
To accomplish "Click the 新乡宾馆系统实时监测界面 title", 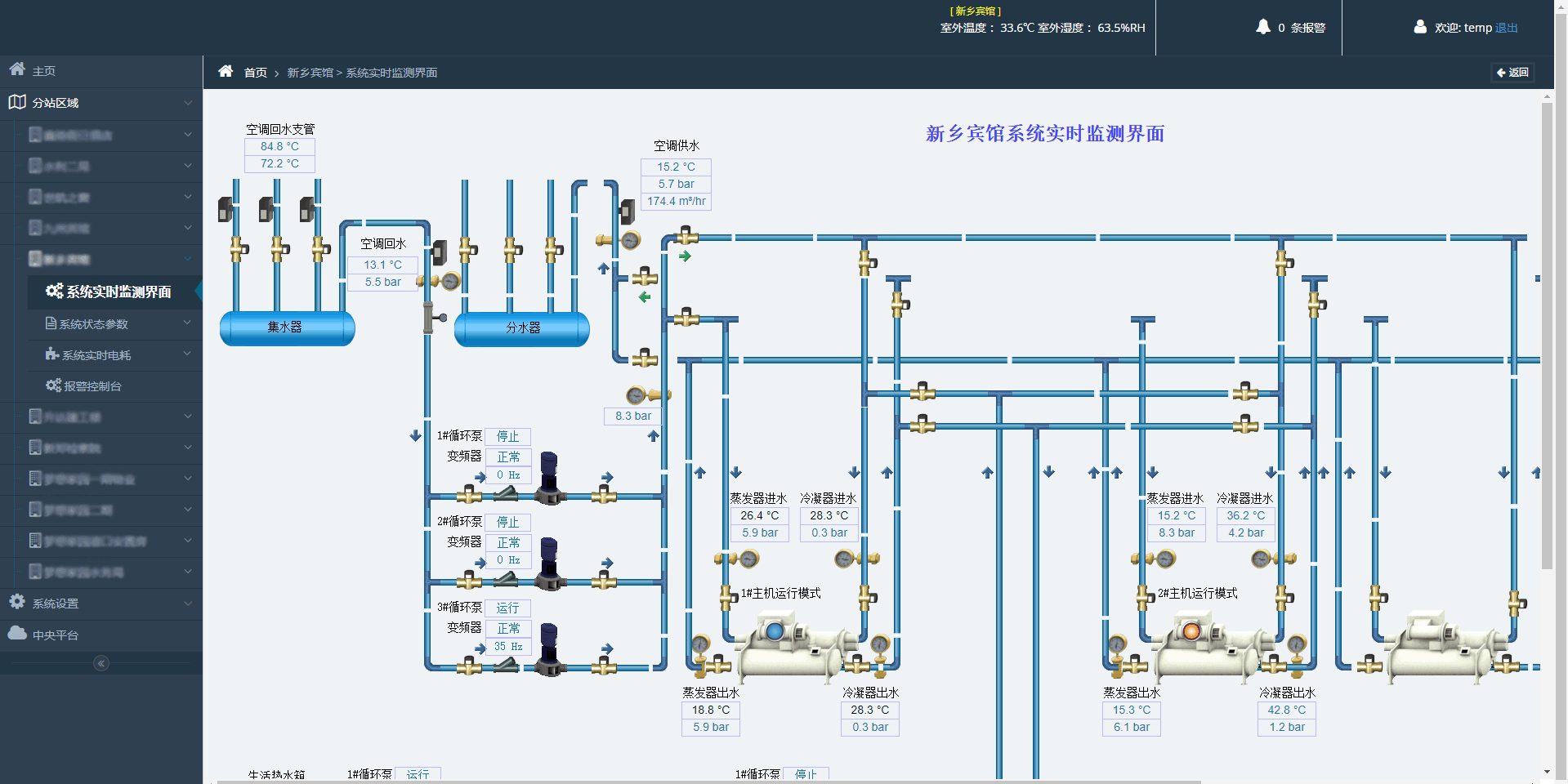I will coord(1045,133).
